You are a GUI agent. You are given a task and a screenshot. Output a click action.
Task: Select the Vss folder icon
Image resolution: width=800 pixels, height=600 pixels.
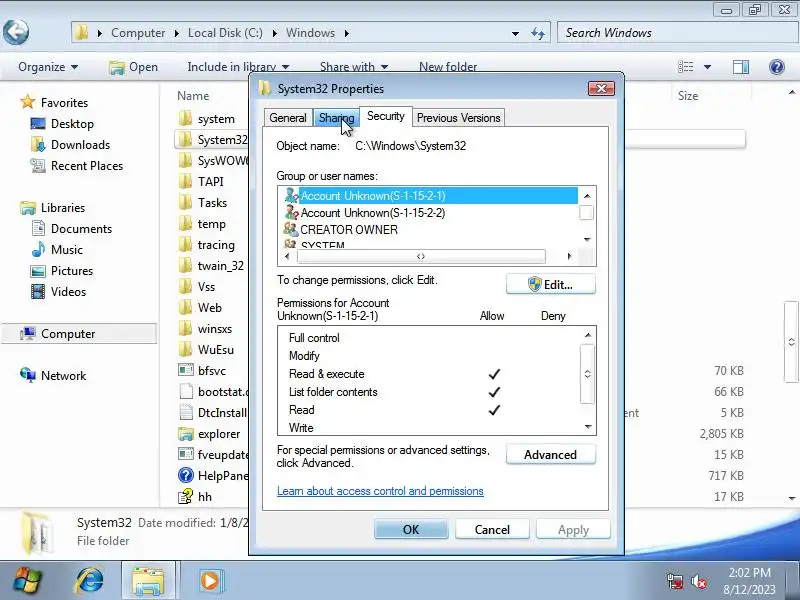[x=186, y=286]
